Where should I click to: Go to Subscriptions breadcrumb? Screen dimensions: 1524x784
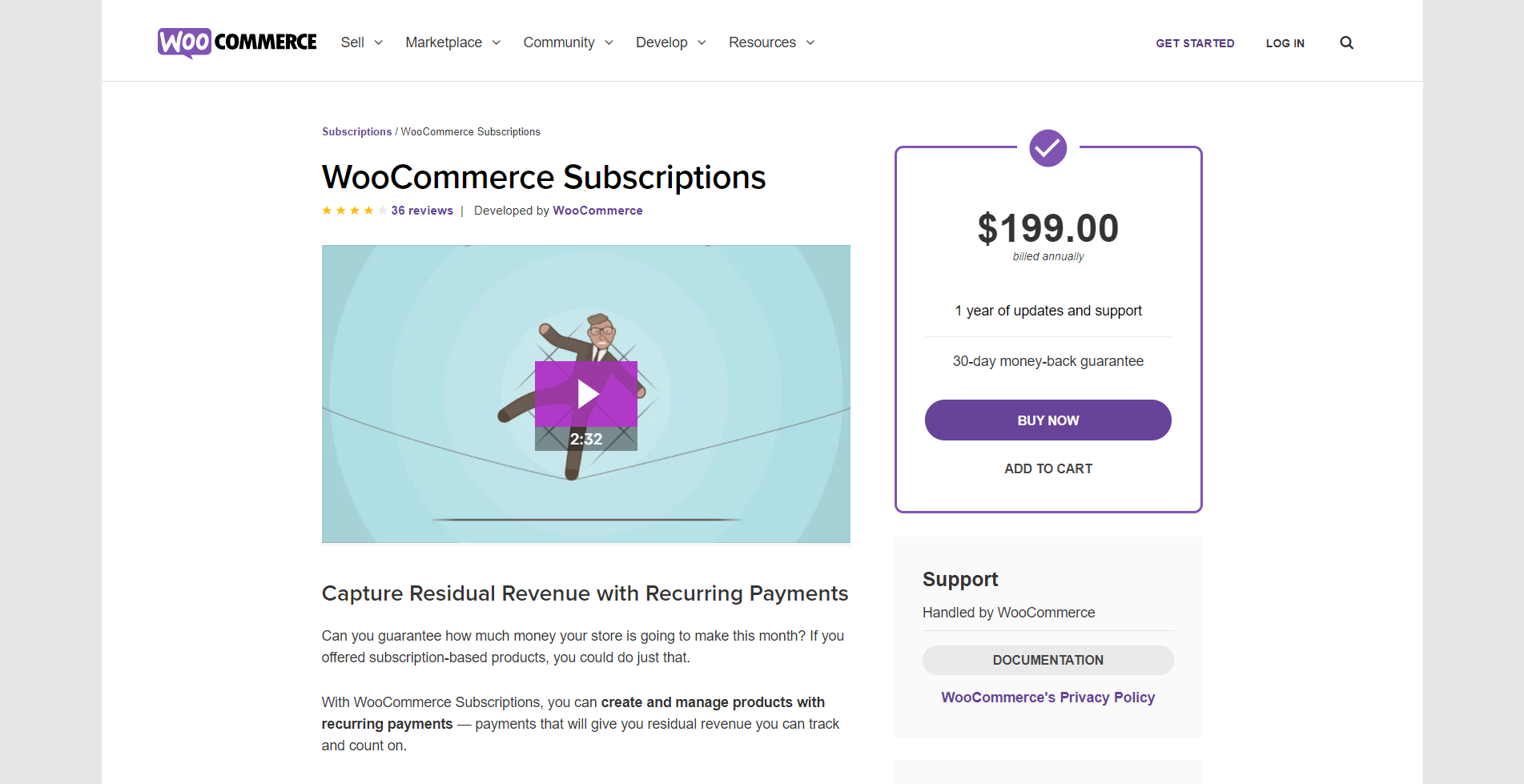357,131
